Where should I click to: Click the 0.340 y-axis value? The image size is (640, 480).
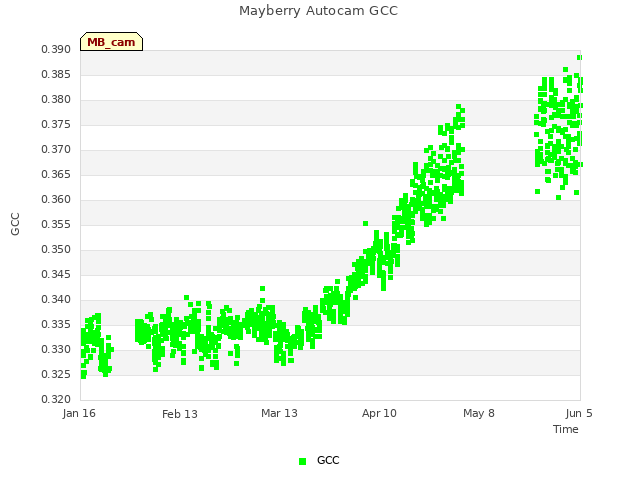tap(56, 300)
